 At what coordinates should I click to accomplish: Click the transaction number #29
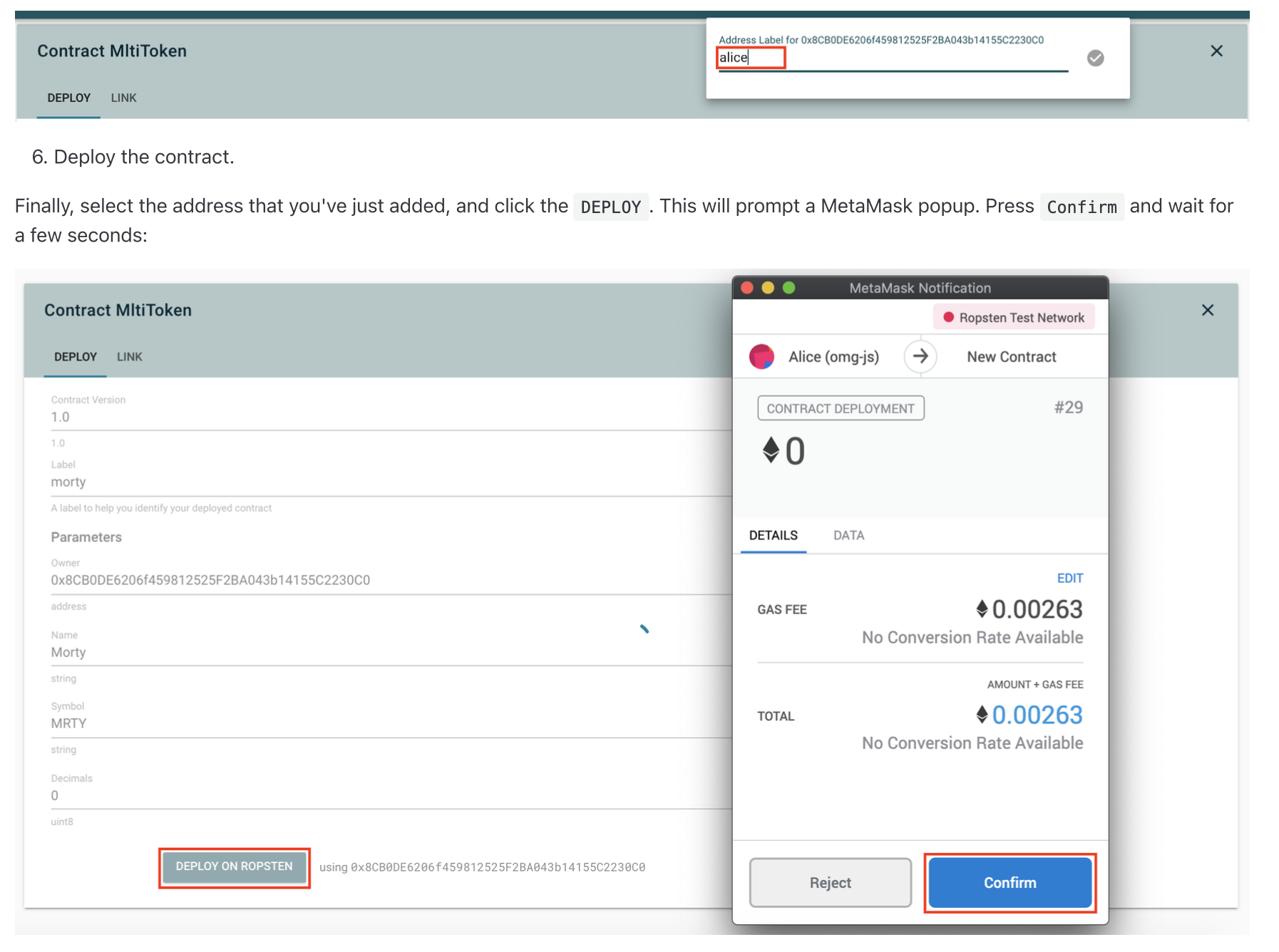1069,408
